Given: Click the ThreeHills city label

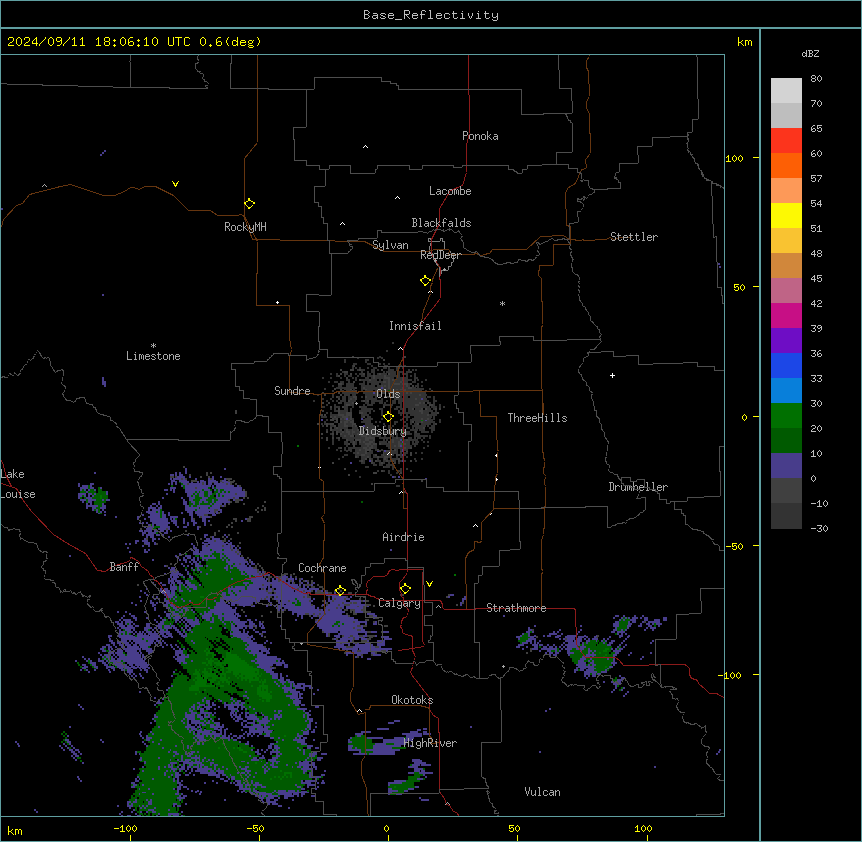Looking at the screenshot, I should coord(537,418).
